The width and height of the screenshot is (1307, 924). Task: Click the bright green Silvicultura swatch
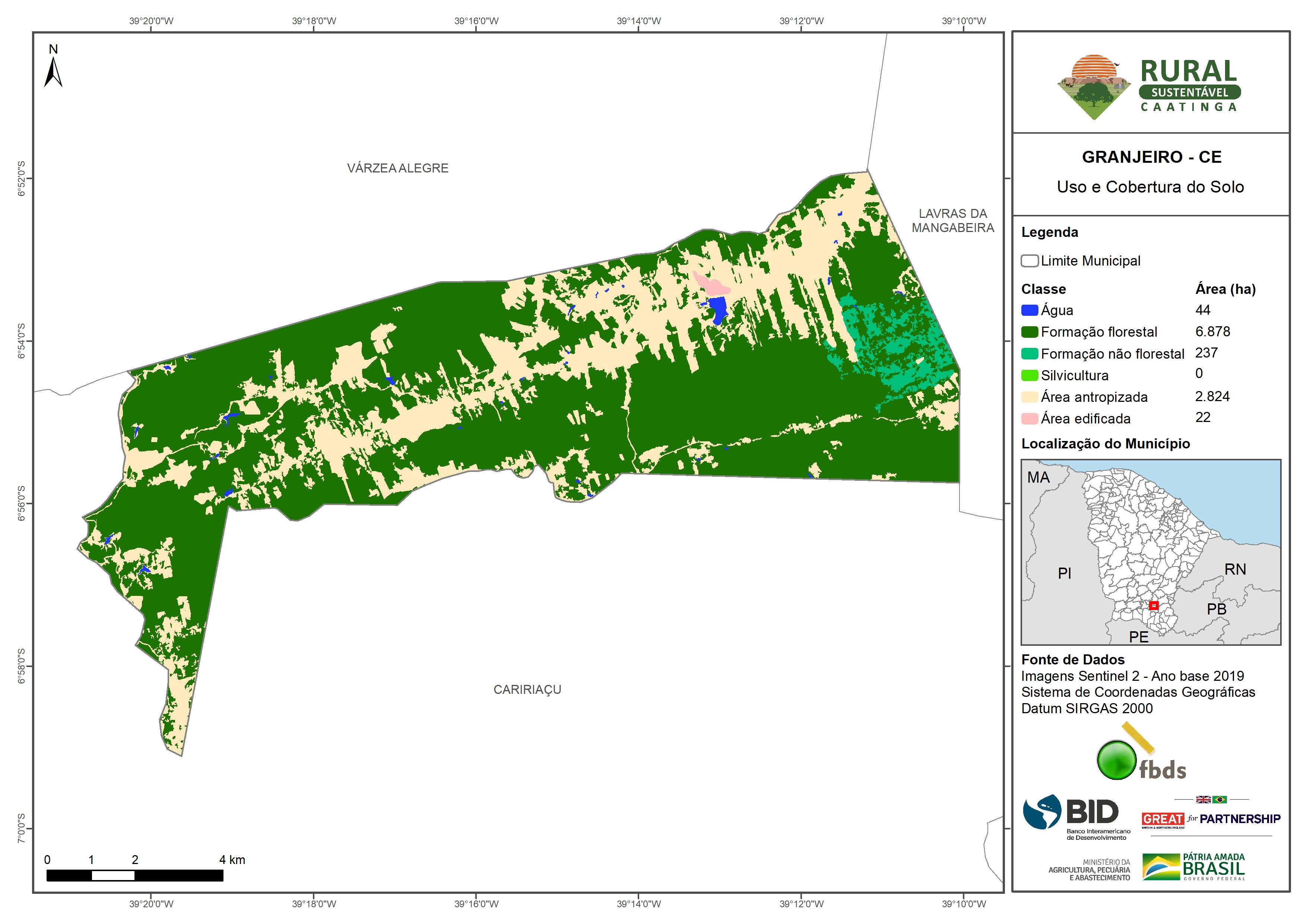pyautogui.click(x=1029, y=375)
